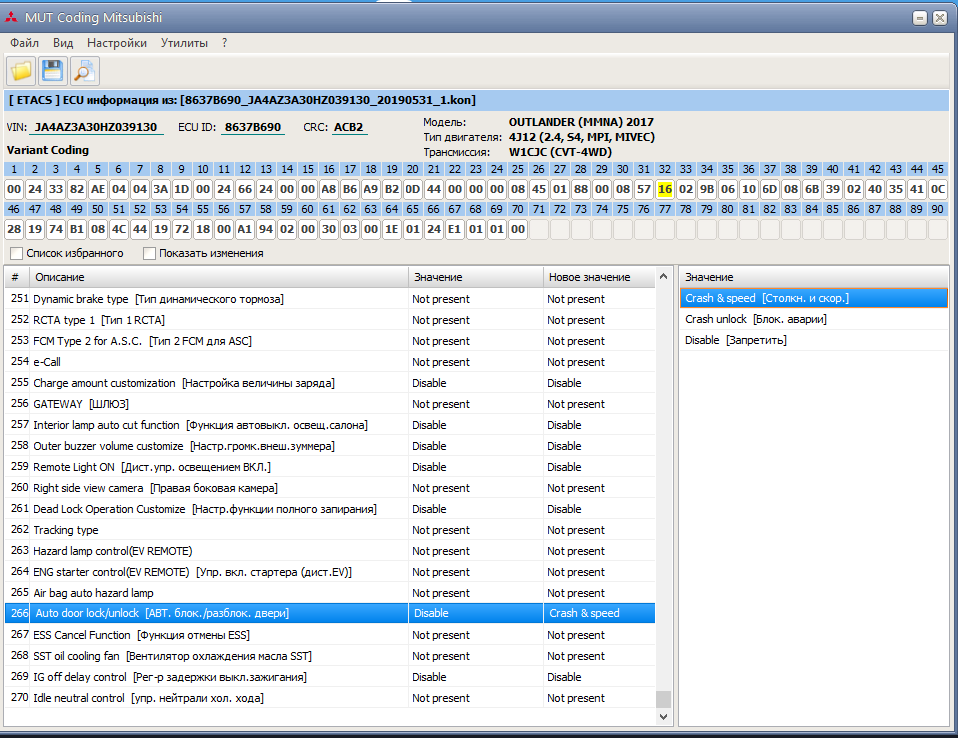Screen dimensions: 958x738
Task: Select row 262 Tracking type
Action: (330, 530)
